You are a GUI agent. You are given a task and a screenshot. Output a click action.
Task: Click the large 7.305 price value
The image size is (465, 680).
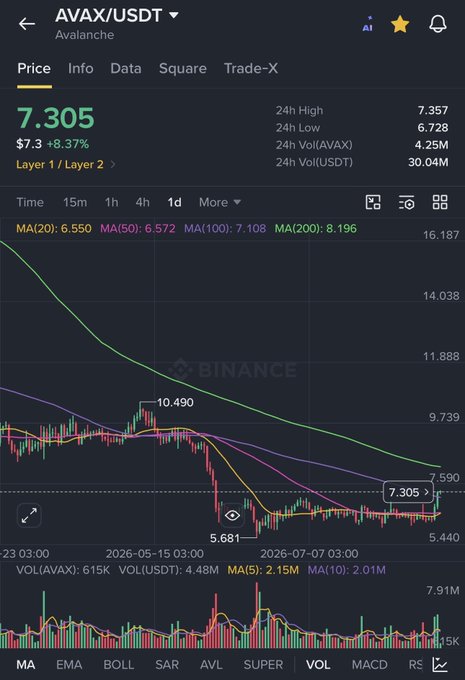56,118
